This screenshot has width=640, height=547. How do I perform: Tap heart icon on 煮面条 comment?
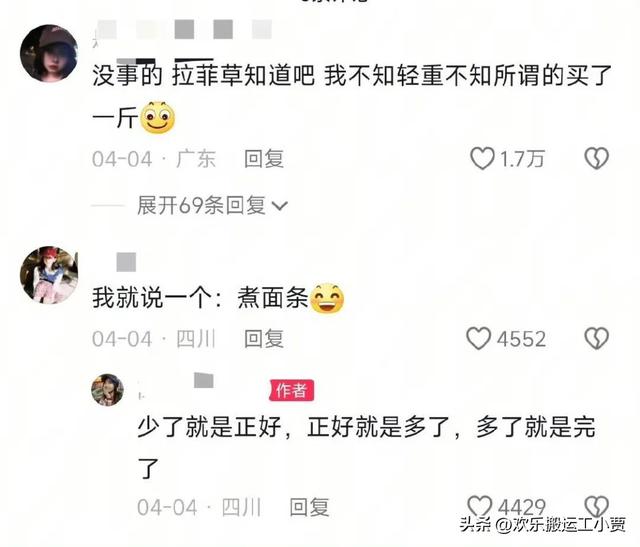[478, 338]
